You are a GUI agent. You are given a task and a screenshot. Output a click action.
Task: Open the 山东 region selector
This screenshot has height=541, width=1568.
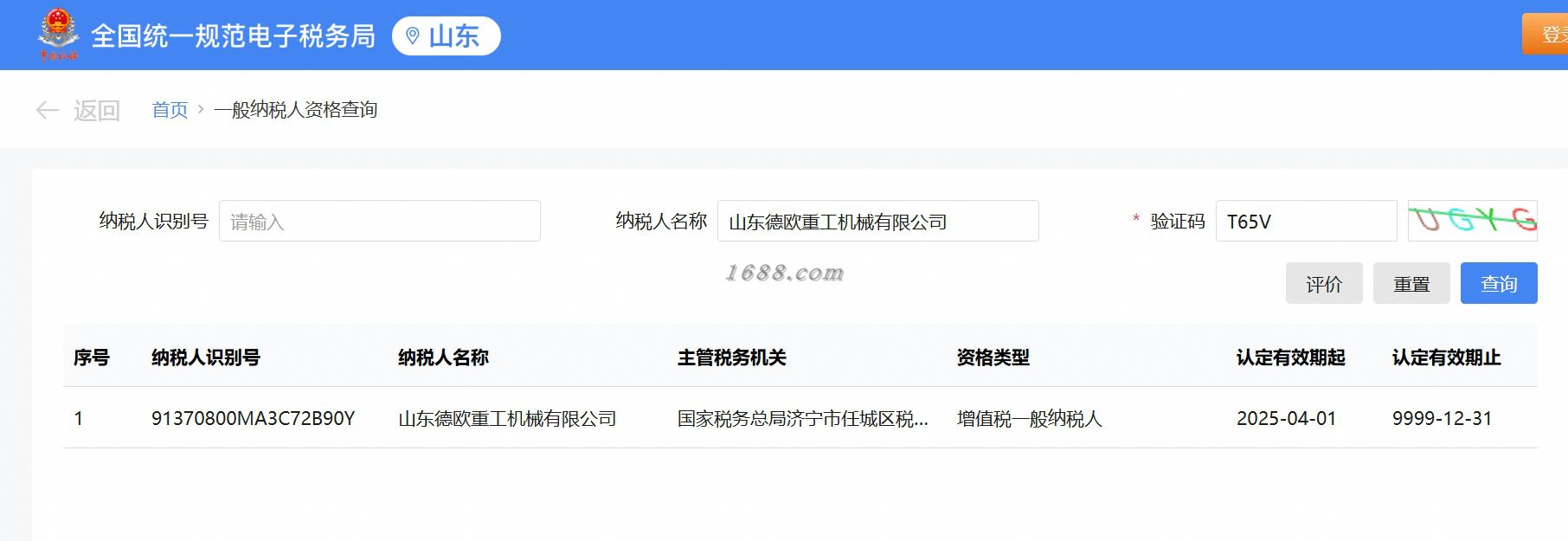[447, 36]
